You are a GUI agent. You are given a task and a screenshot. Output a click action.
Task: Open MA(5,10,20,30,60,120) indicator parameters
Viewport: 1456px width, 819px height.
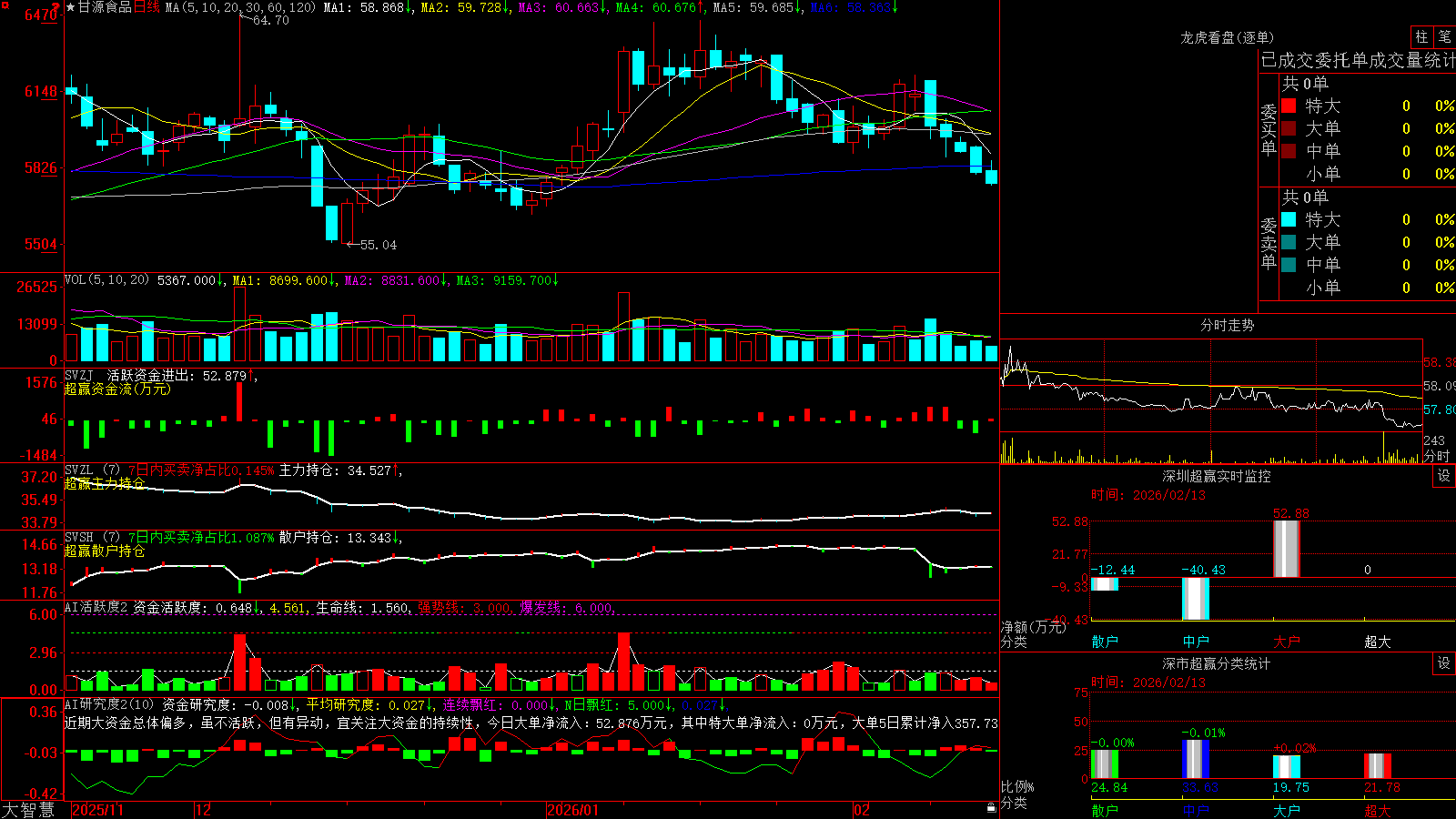(240, 7)
